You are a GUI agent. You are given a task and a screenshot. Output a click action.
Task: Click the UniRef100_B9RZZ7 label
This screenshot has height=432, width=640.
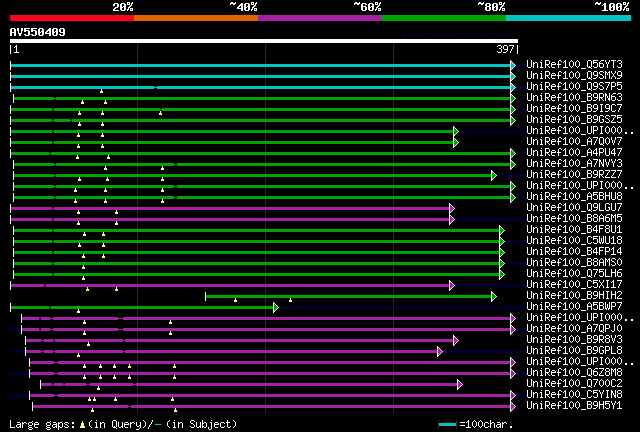point(574,175)
